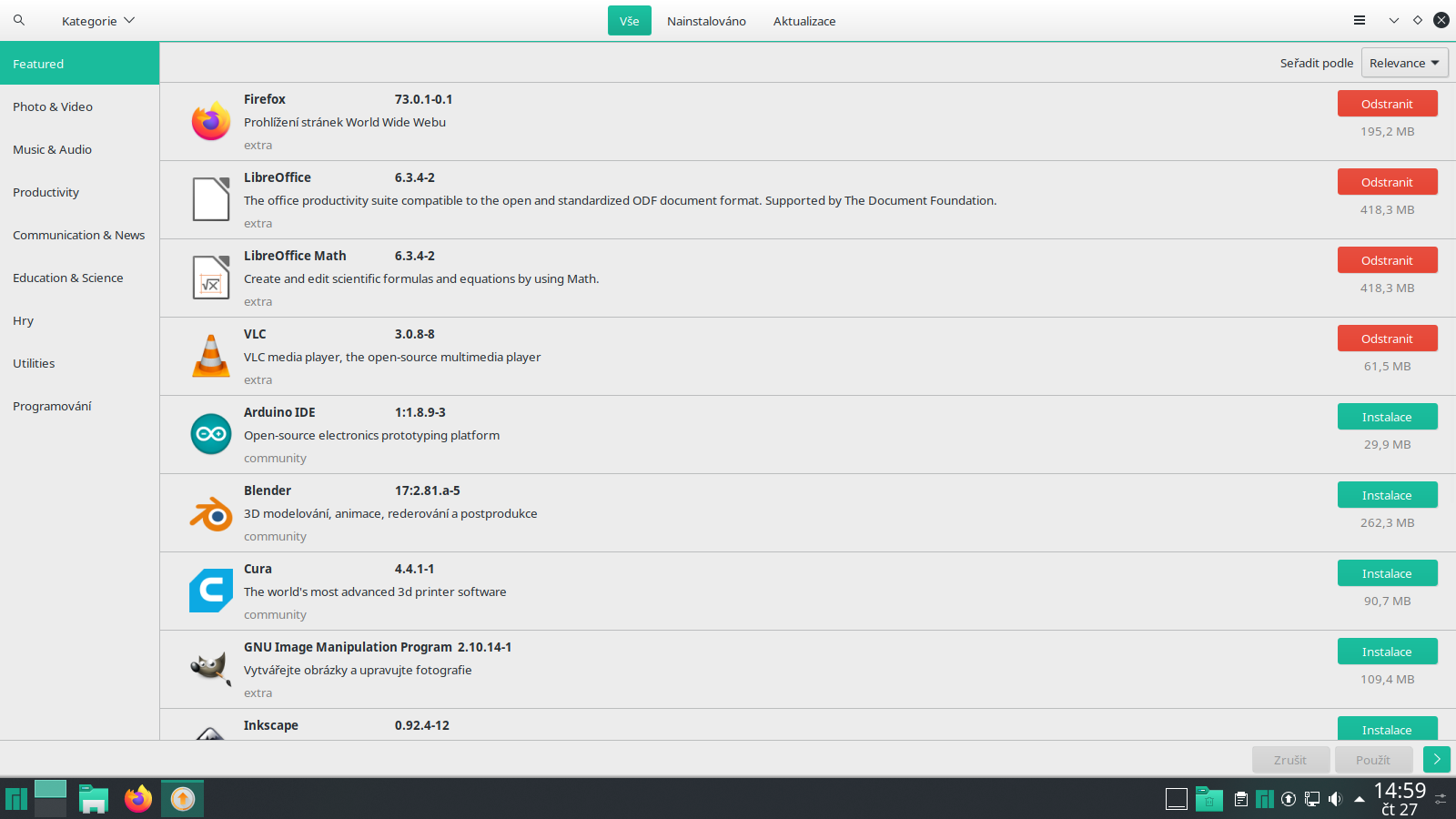Open the search magnifier icon
This screenshot has height=819, width=1456.
(18, 20)
